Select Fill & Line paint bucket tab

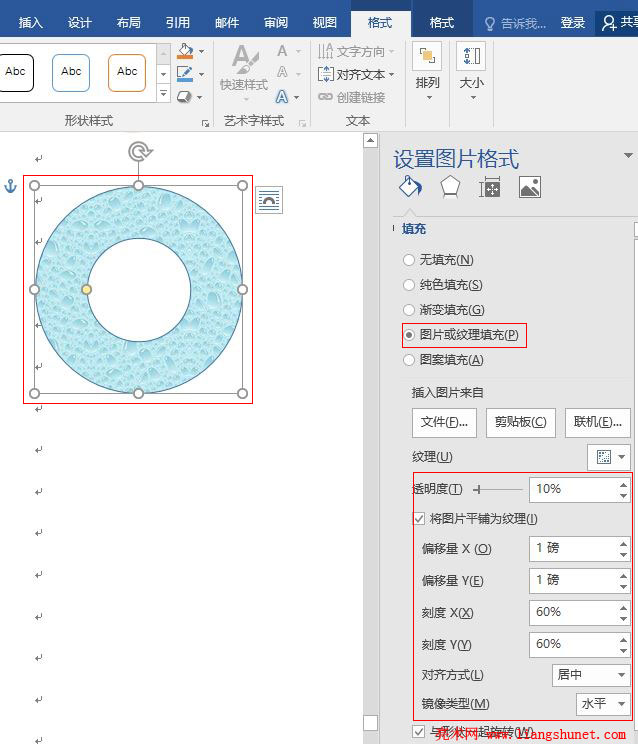410,187
